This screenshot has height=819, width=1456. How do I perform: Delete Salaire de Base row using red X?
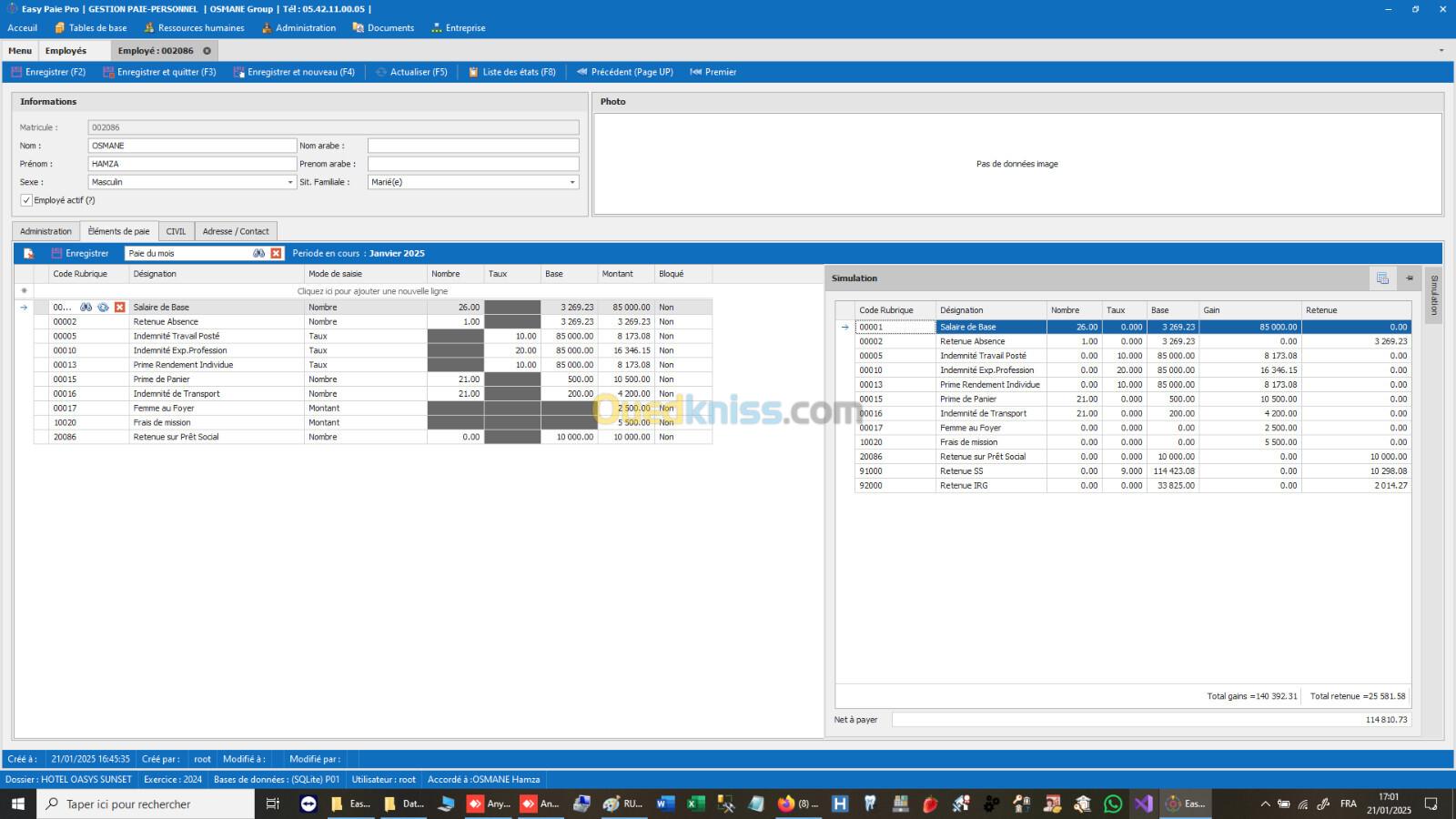click(119, 308)
